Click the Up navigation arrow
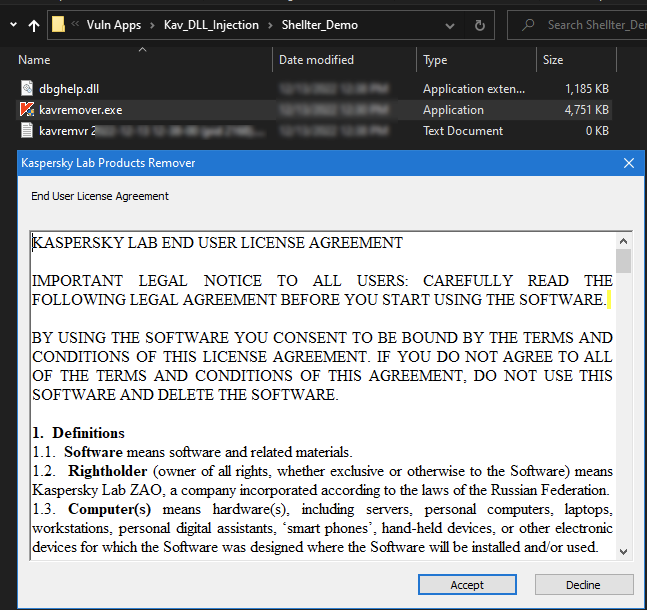Screen dimensions: 647x610 tap(34, 25)
